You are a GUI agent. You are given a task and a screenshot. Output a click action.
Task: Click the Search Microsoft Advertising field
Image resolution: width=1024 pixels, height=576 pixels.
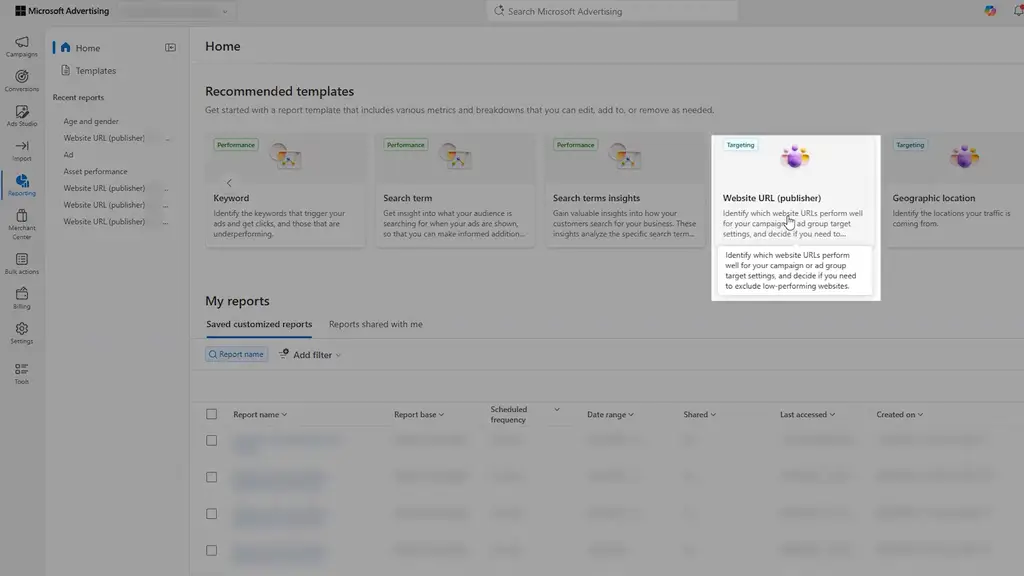(x=612, y=11)
